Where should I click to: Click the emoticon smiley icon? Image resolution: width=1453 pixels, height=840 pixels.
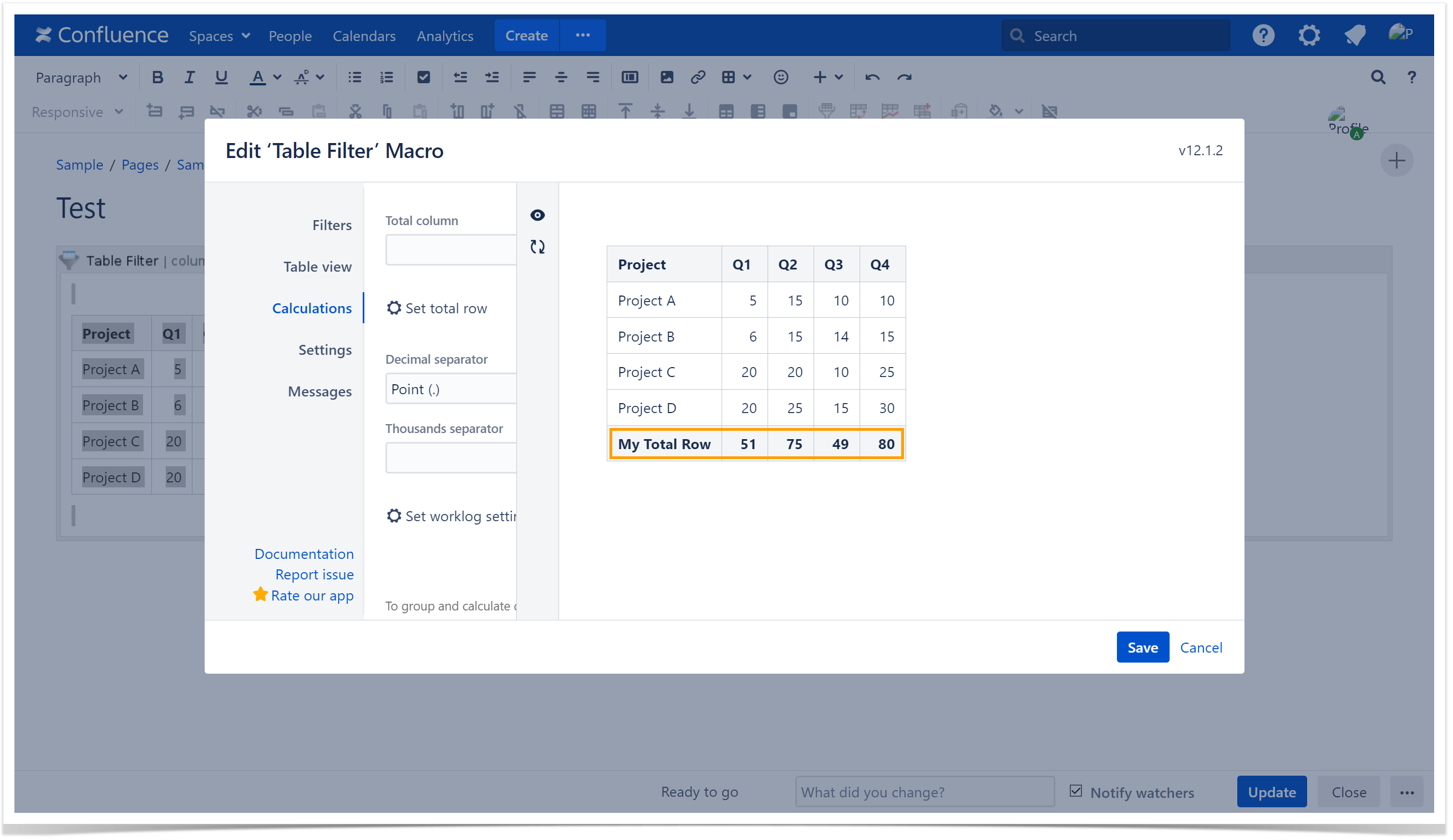tap(780, 77)
